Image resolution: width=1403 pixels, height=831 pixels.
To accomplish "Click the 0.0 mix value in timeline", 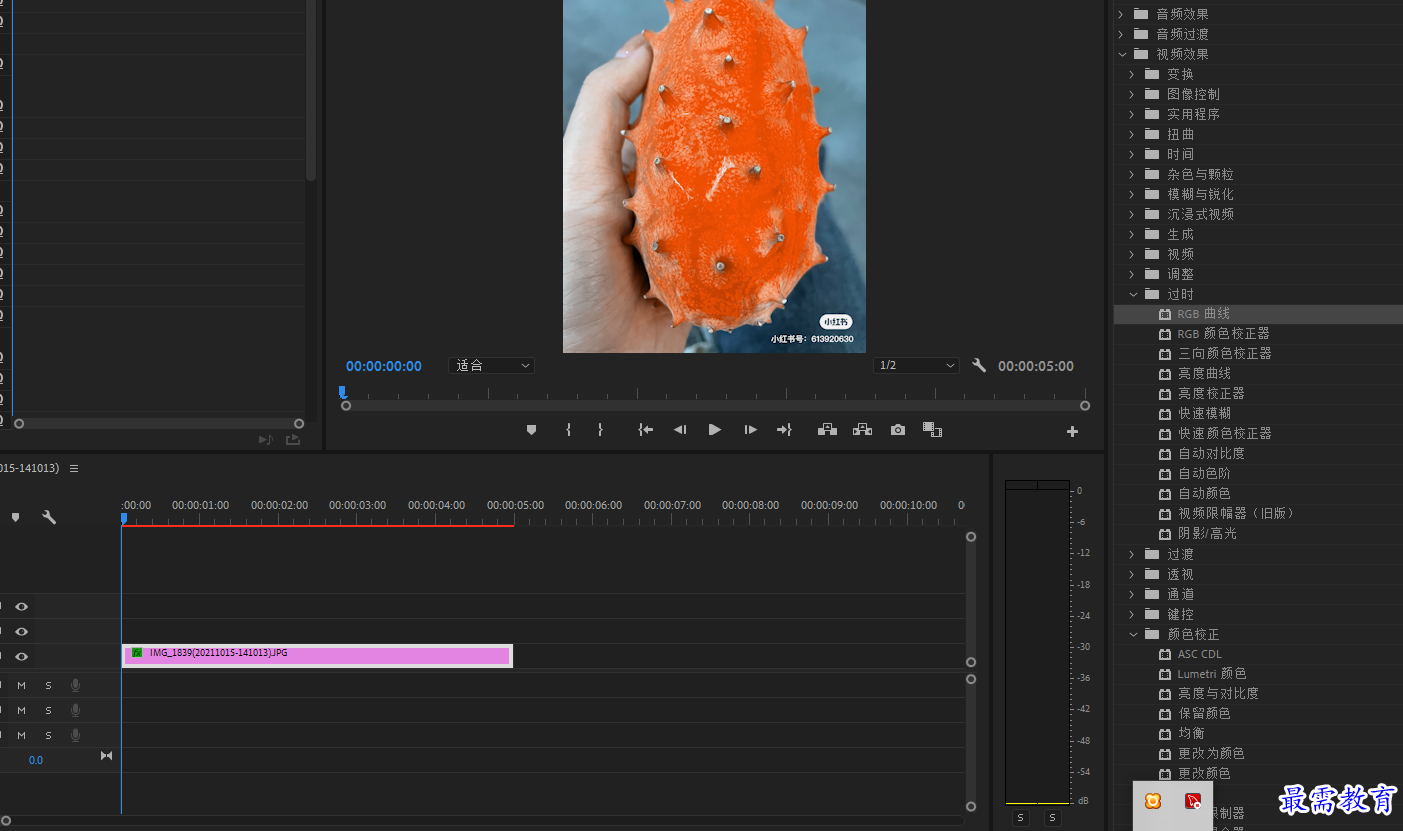I will [36, 760].
